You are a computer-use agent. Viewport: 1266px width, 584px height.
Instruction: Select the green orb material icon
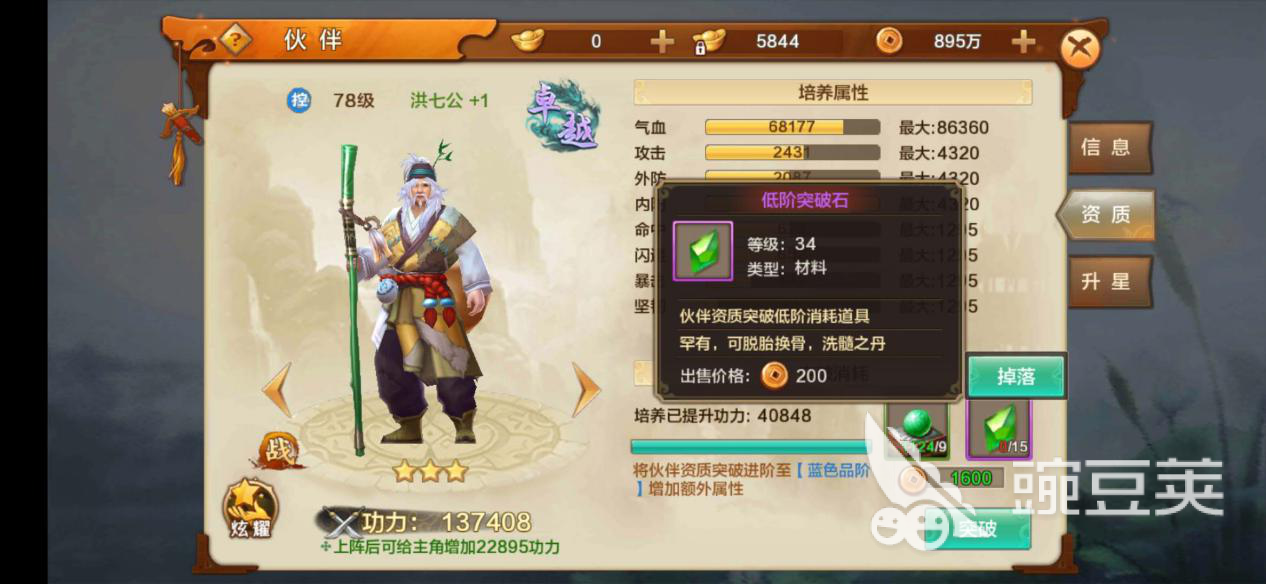(917, 427)
